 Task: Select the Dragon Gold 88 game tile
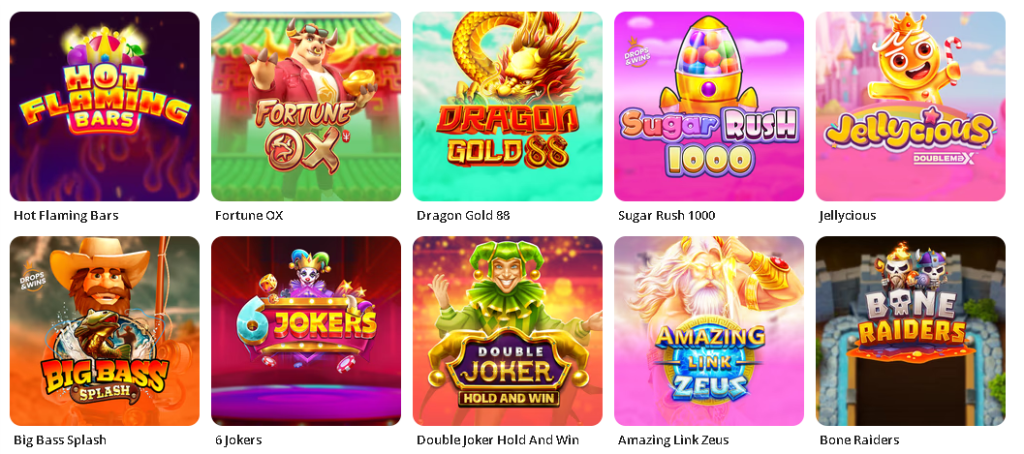507,106
